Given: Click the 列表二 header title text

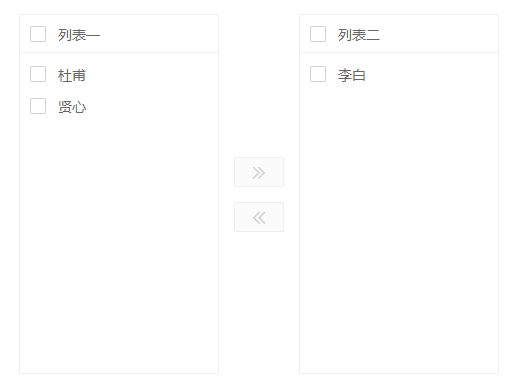Looking at the screenshot, I should [359, 35].
